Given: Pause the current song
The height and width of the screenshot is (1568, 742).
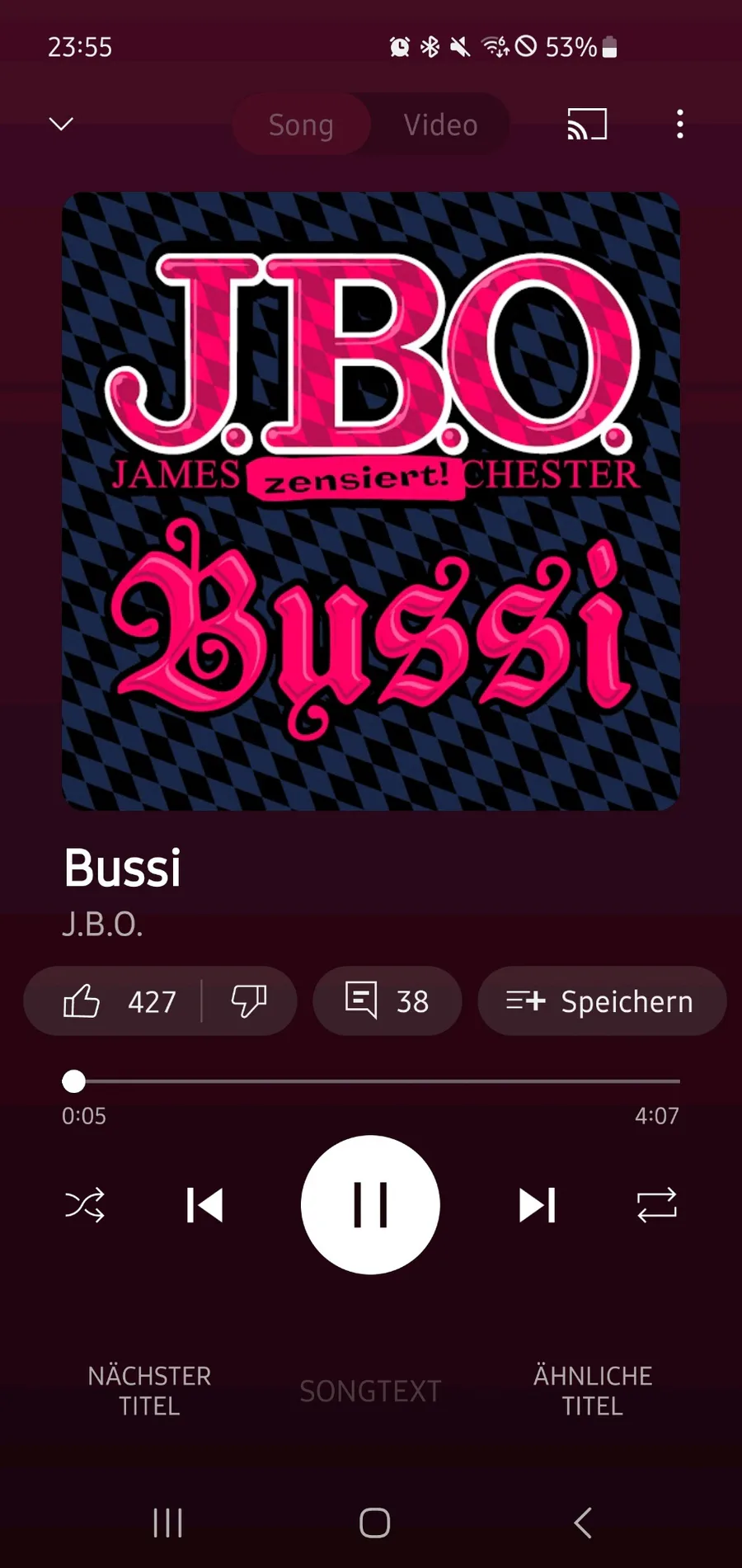Looking at the screenshot, I should tap(370, 1205).
